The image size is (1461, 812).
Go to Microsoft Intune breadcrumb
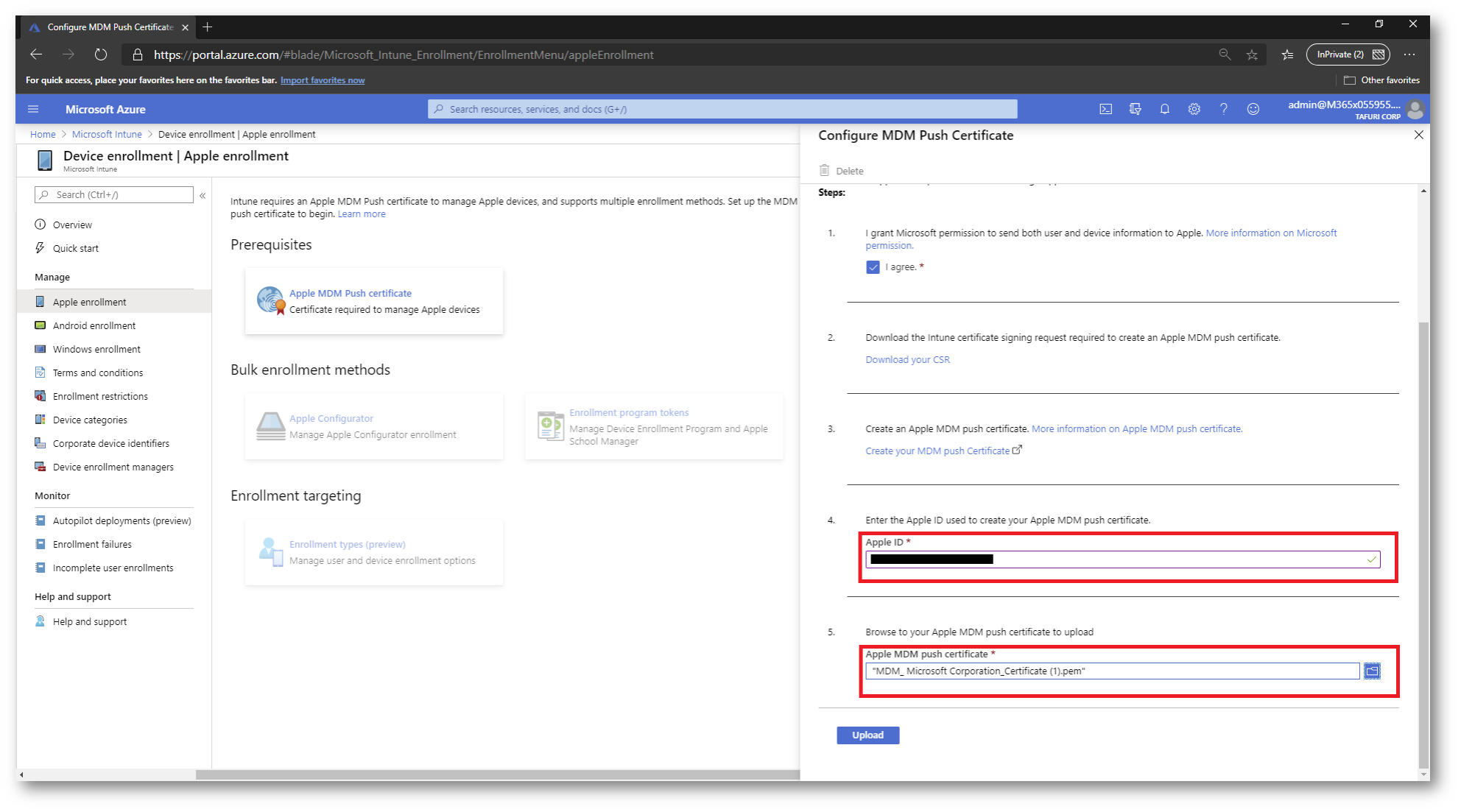107,134
